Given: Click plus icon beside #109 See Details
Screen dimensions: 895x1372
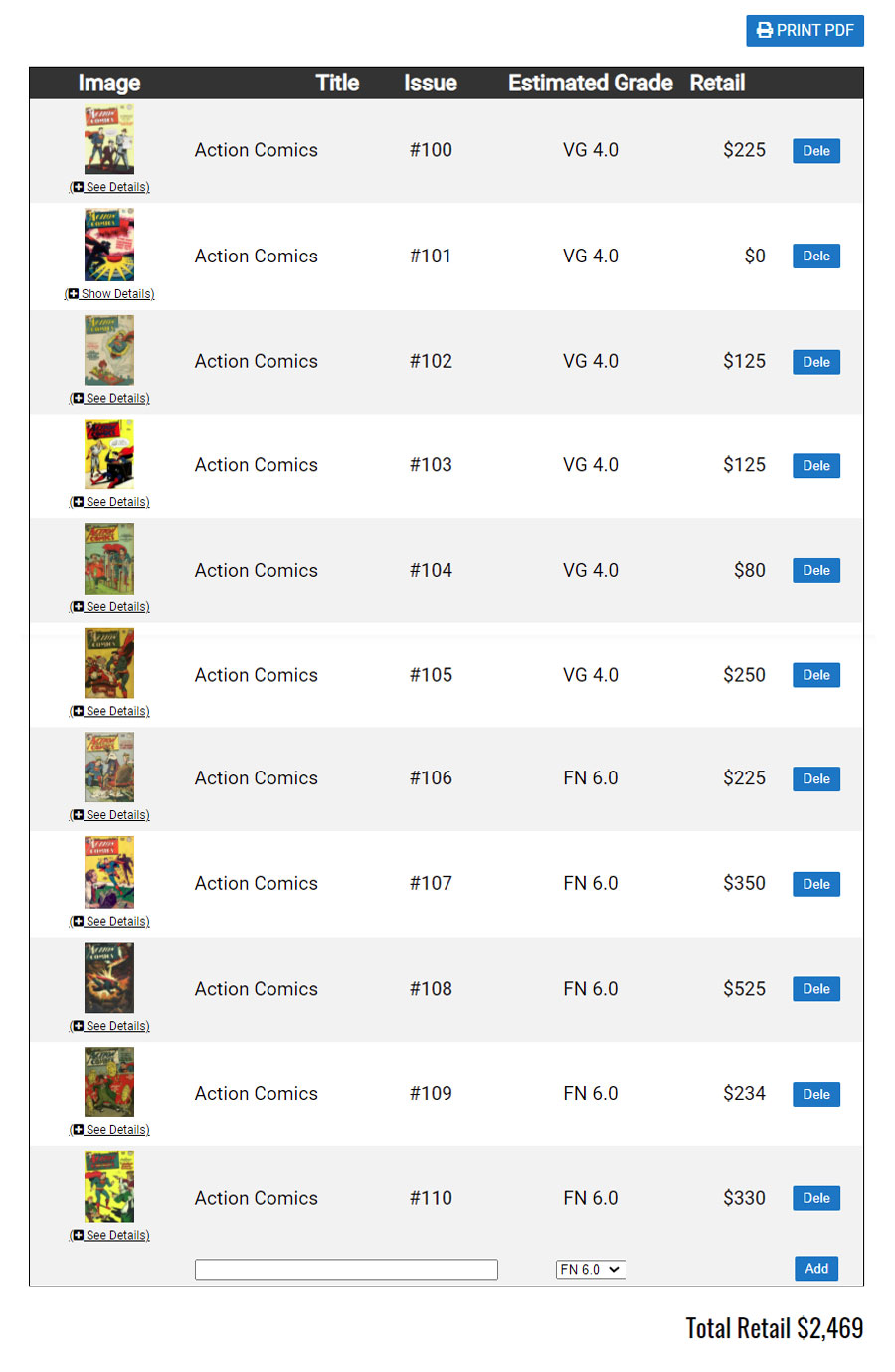Looking at the screenshot, I should tap(78, 1130).
